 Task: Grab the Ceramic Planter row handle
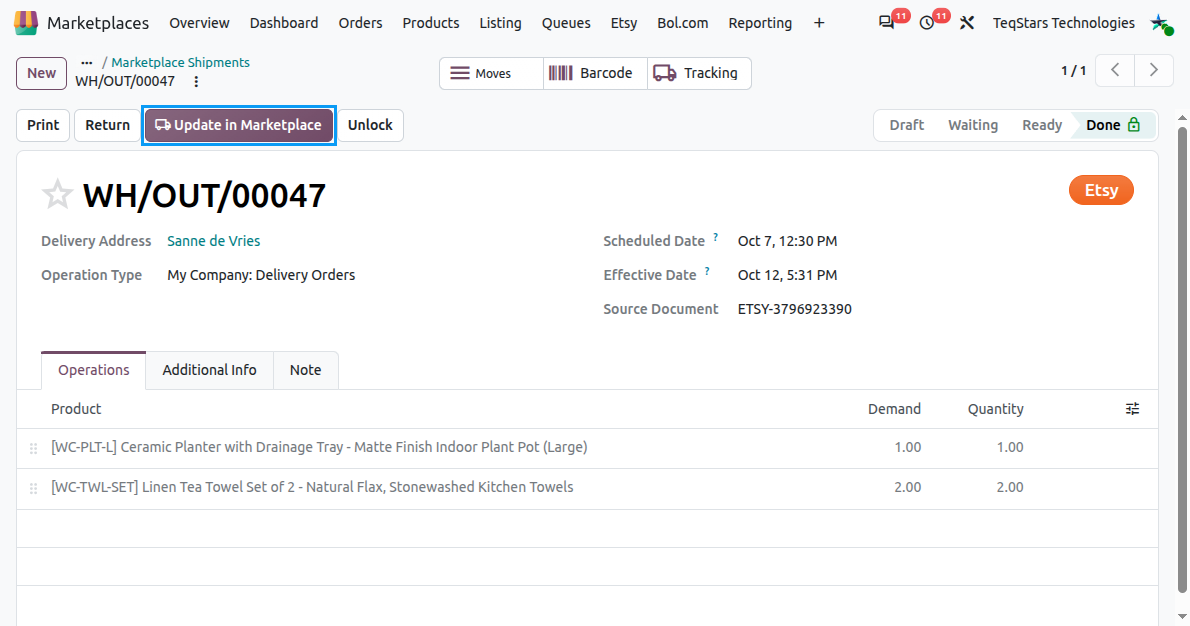tap(33, 448)
